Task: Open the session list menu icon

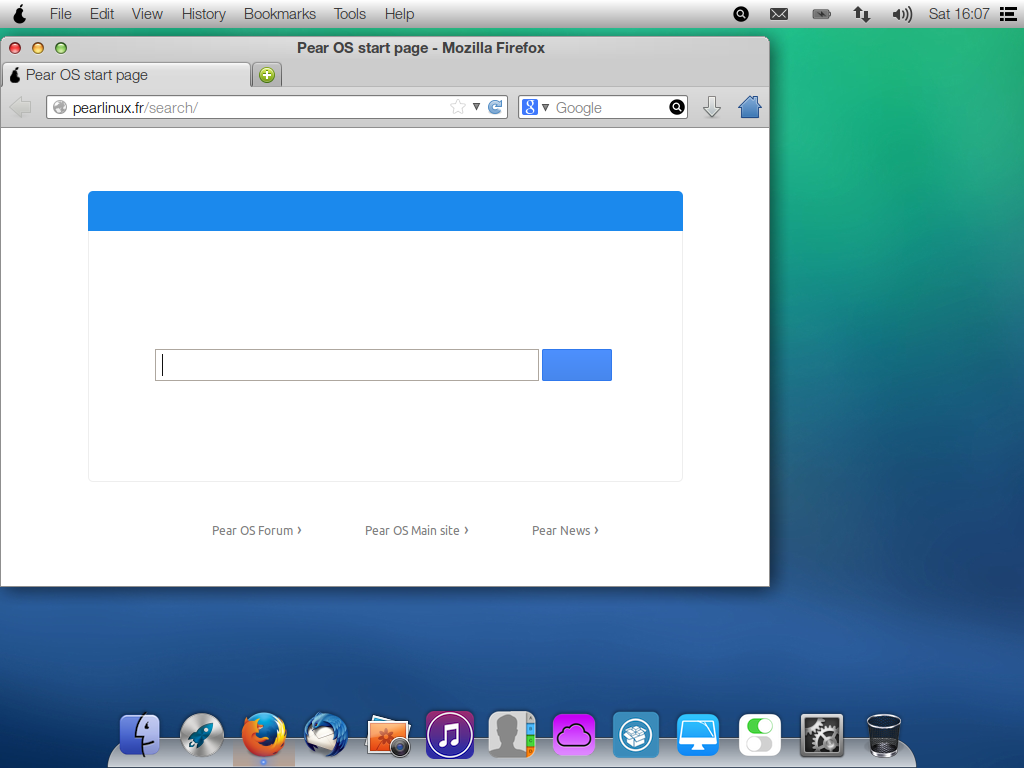Action: (x=1008, y=14)
